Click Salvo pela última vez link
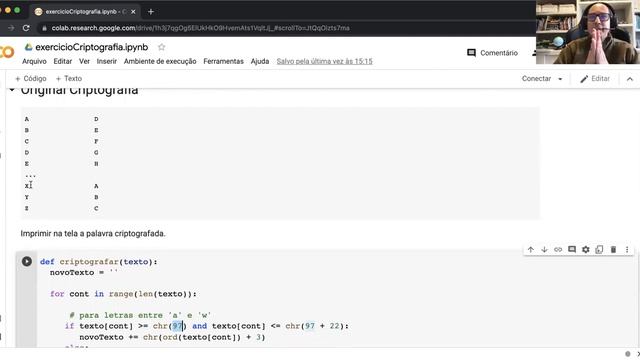 [324, 61]
